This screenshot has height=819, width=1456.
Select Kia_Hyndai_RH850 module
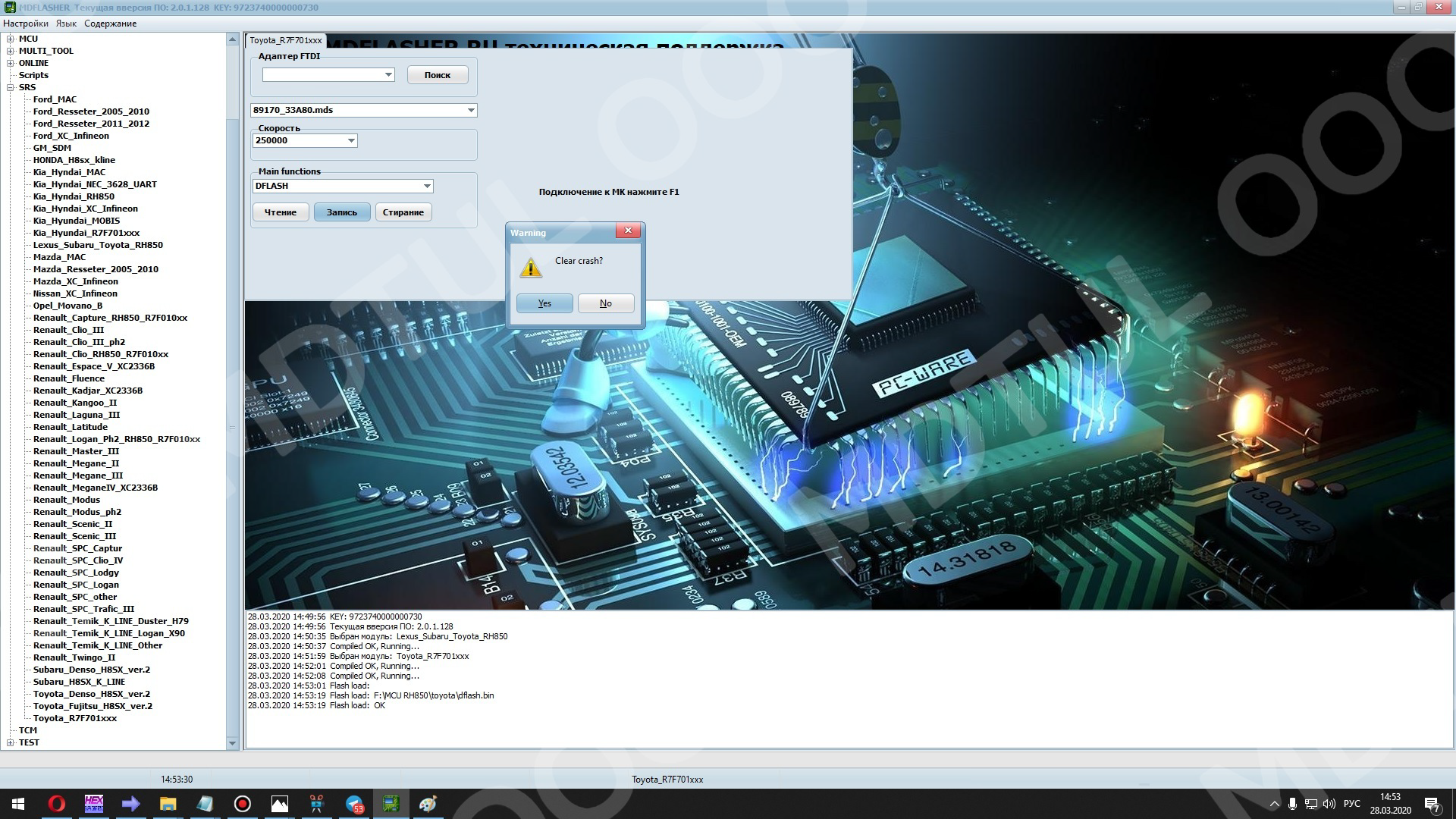pos(74,196)
